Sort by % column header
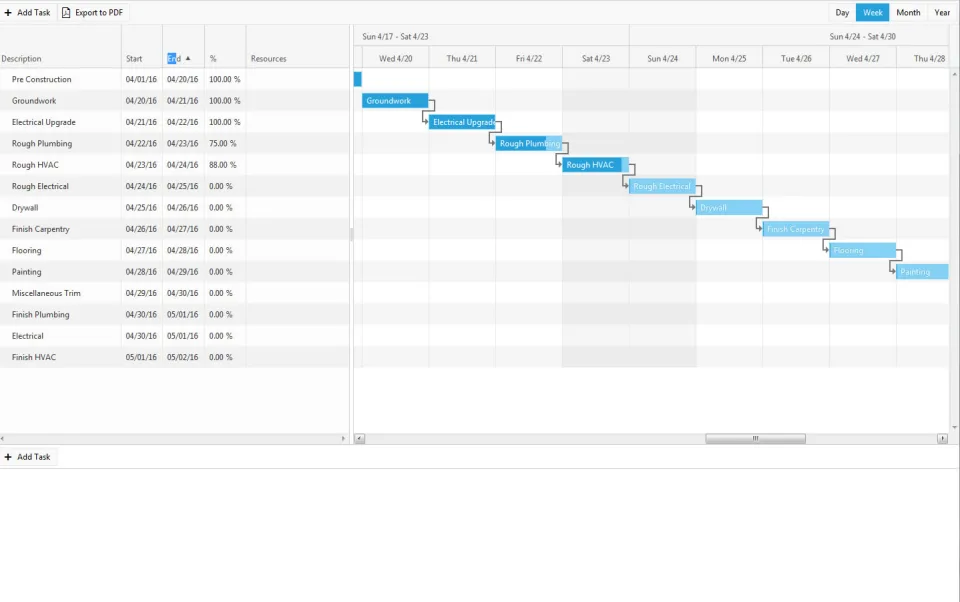Viewport: 960px width, 602px height. [225, 58]
